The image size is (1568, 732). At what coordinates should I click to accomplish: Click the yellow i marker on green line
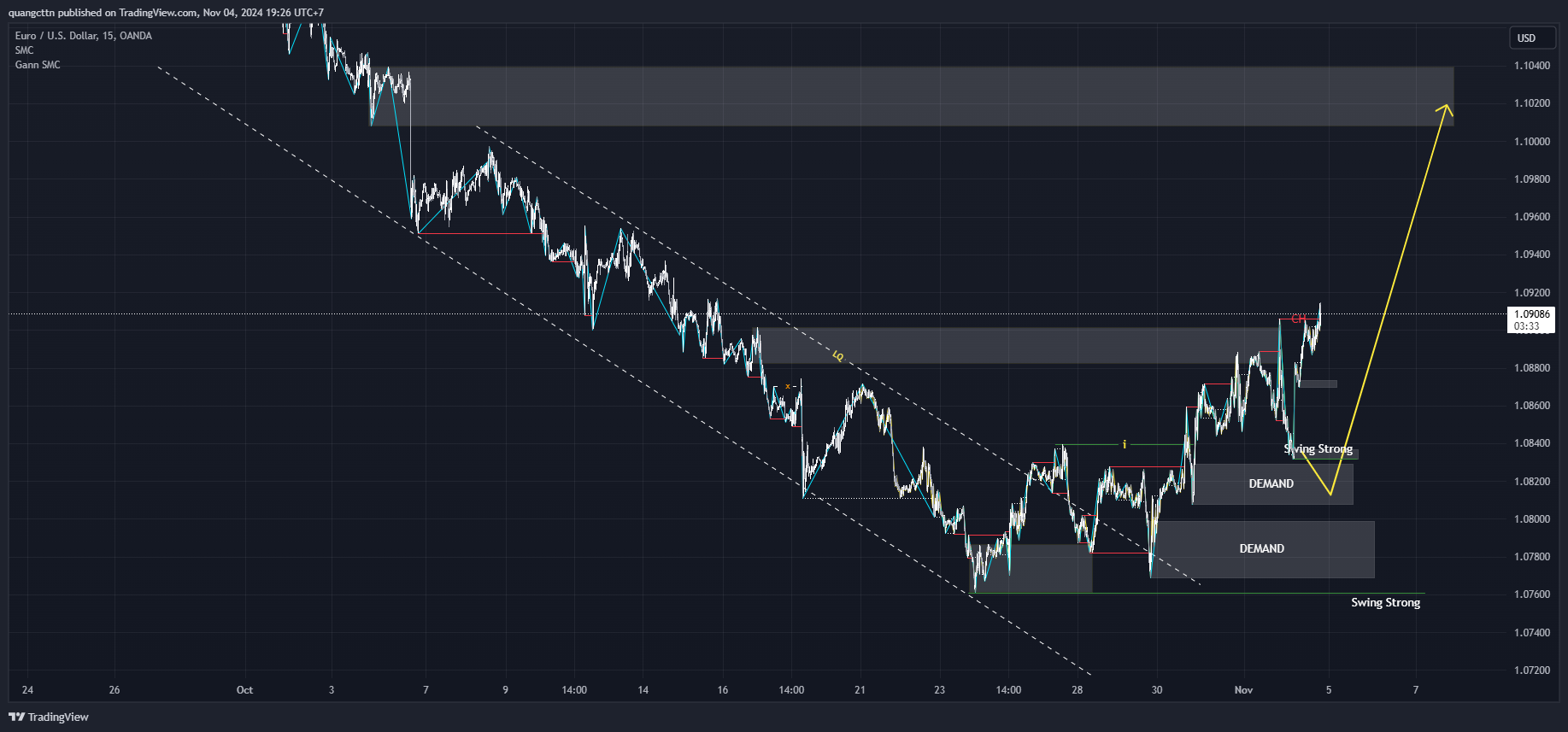[1125, 444]
